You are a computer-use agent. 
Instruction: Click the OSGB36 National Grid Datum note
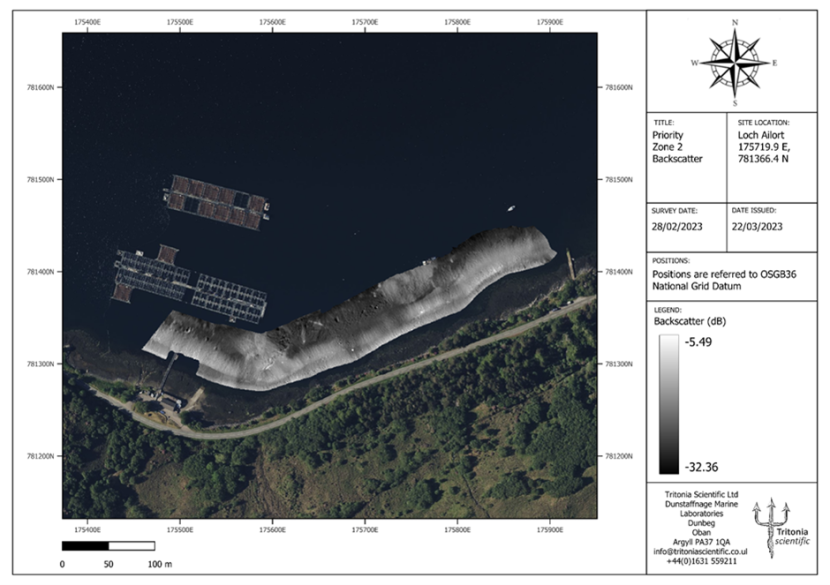(x=724, y=280)
